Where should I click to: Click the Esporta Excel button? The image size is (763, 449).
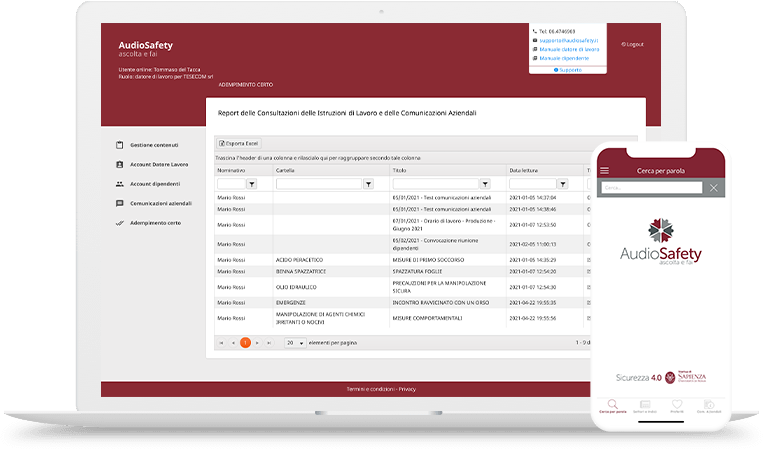tap(238, 144)
